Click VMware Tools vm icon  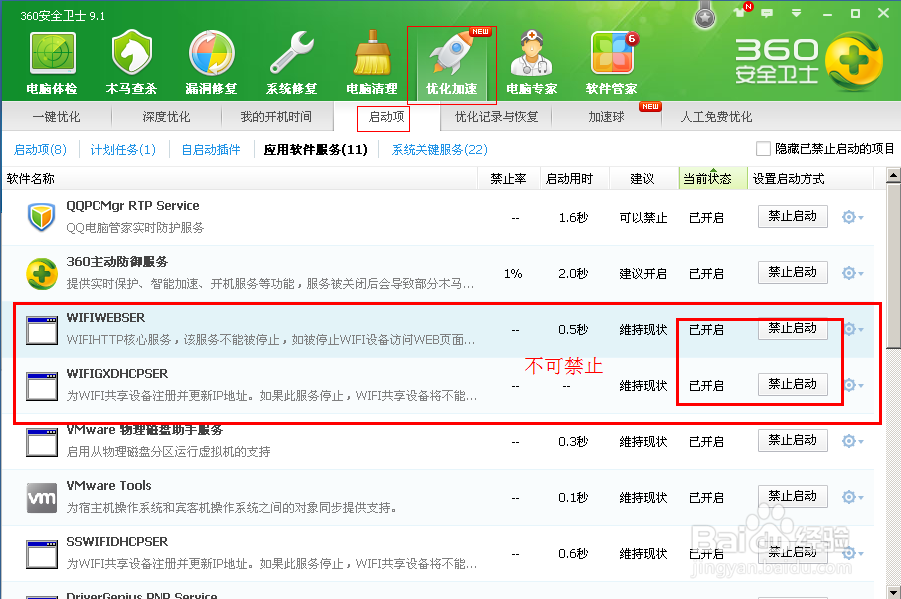coord(42,498)
